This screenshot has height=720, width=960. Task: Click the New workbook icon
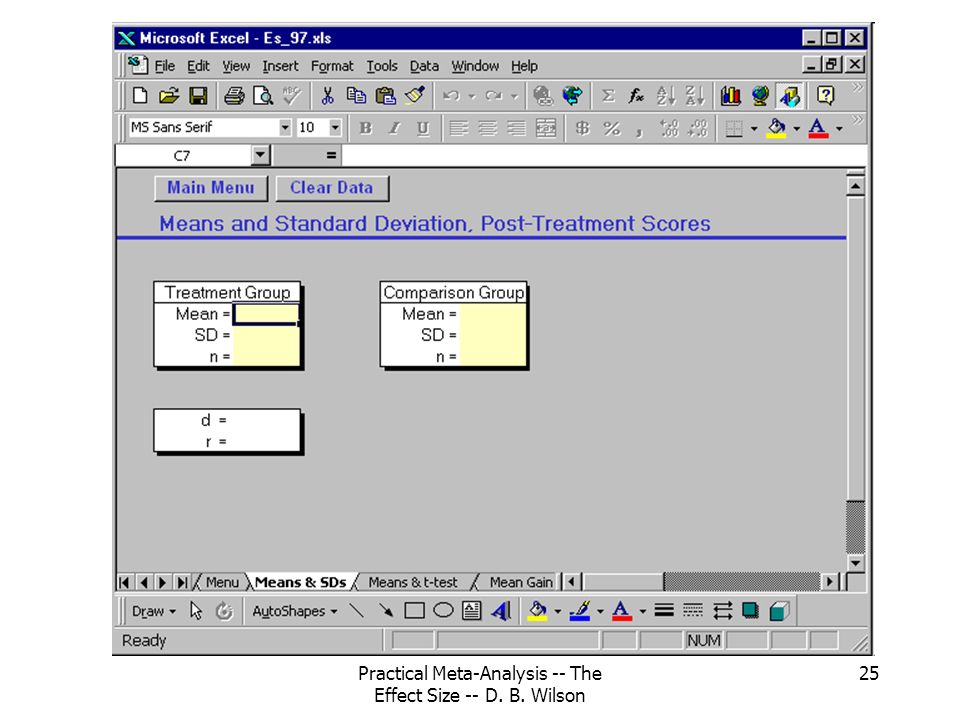(x=140, y=96)
